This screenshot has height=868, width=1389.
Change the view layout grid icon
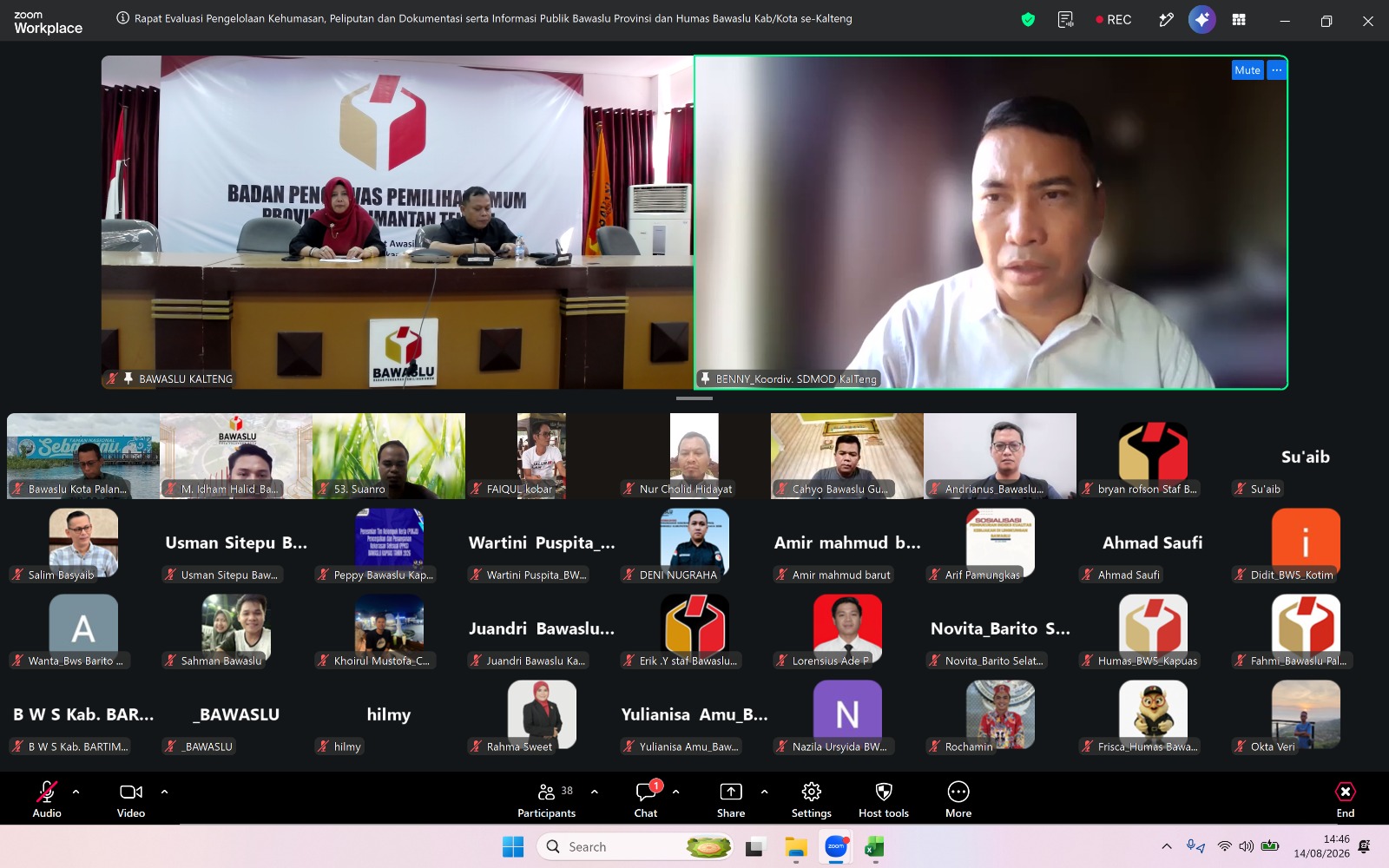pos(1239,19)
